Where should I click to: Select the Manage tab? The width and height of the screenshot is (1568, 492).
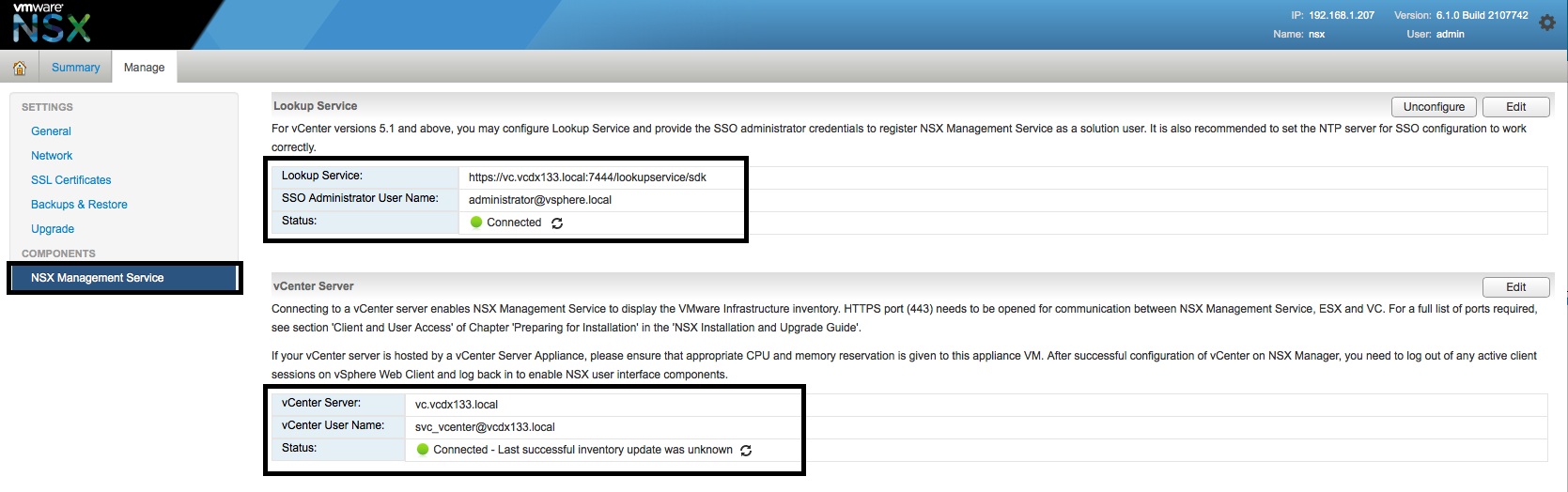[144, 68]
